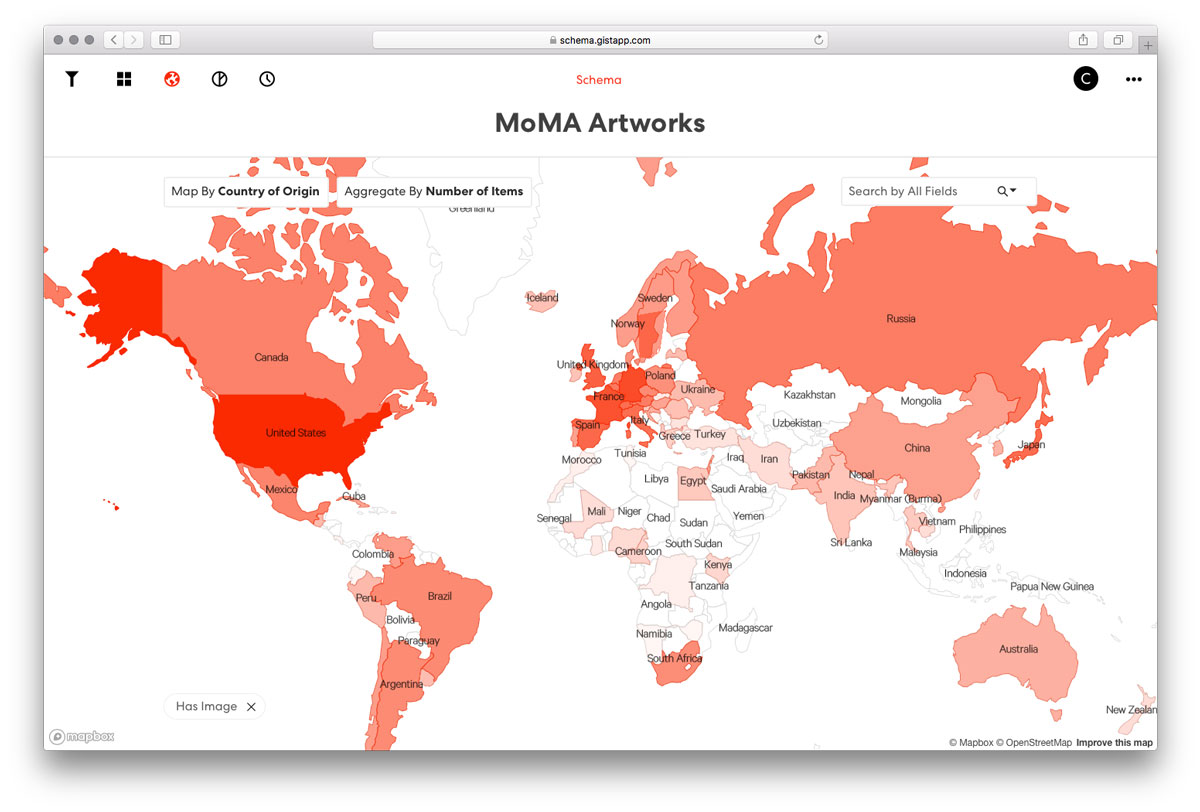This screenshot has width=1200, height=812.
Task: Click the Norway country label
Action: [628, 323]
